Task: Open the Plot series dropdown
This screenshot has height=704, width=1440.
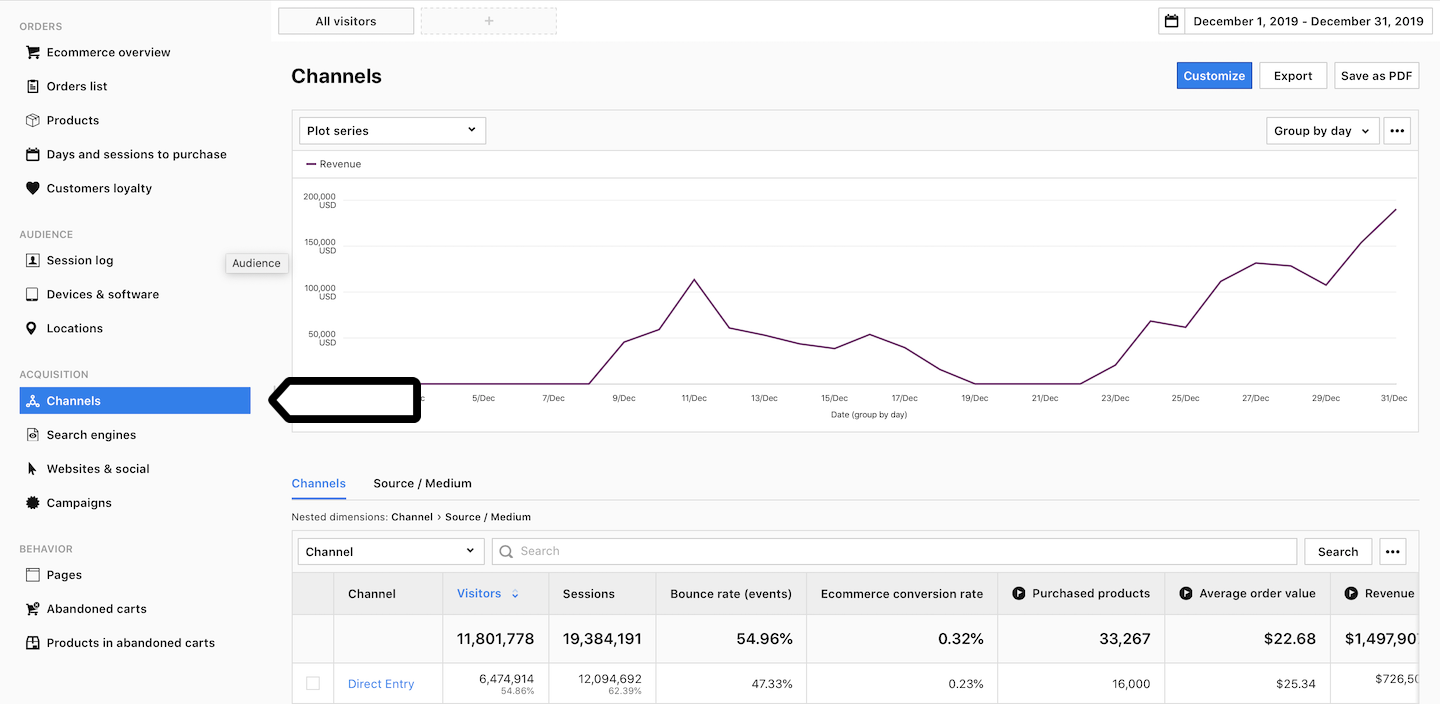Action: point(392,131)
